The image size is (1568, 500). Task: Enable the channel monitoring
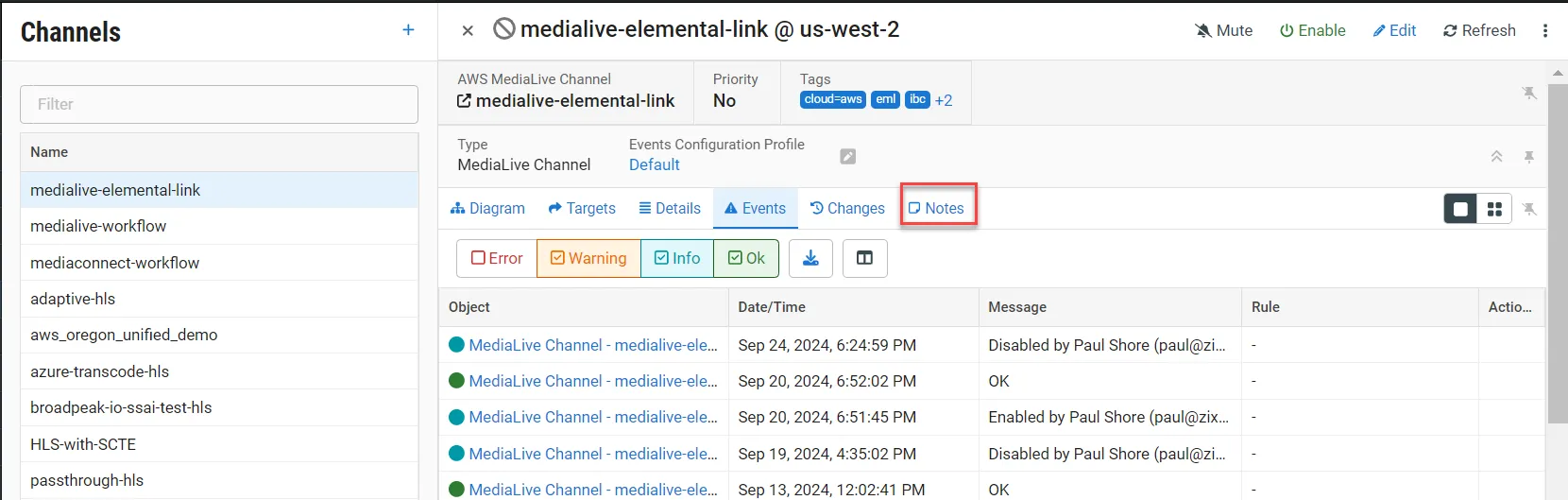(1312, 30)
